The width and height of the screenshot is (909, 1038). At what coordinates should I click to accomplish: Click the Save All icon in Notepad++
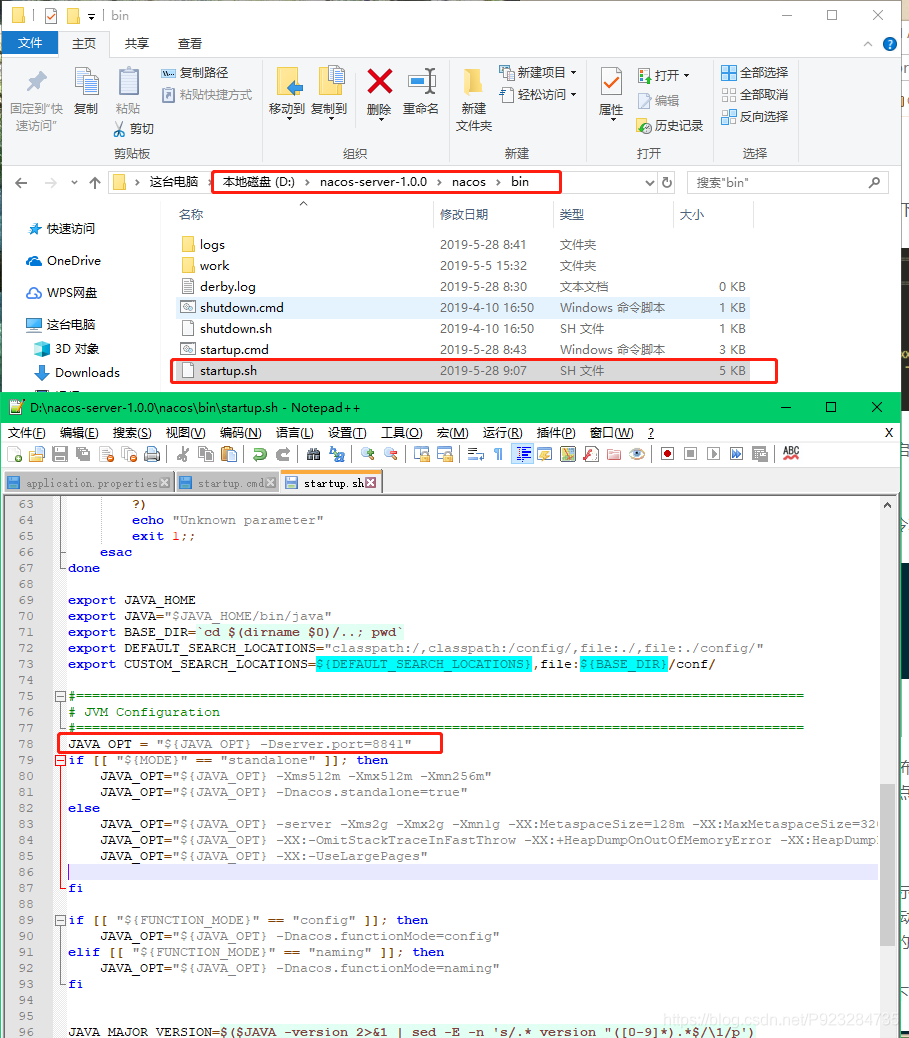[x=83, y=454]
